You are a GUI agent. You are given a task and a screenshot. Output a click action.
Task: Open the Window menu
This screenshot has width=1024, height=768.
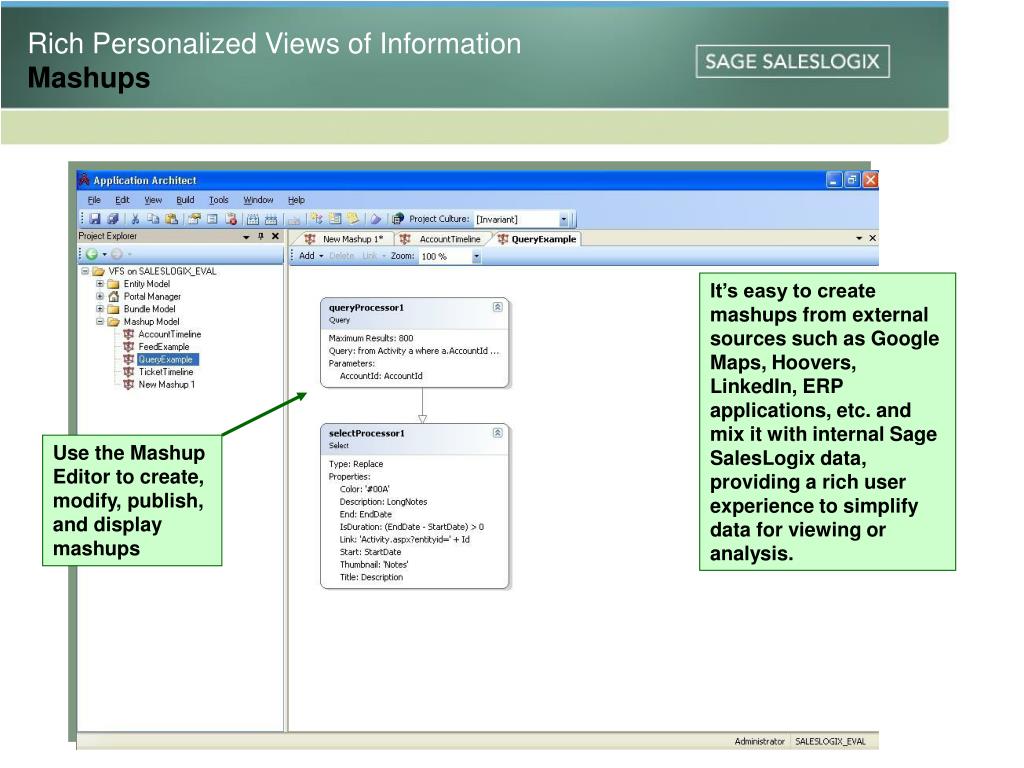click(x=259, y=200)
